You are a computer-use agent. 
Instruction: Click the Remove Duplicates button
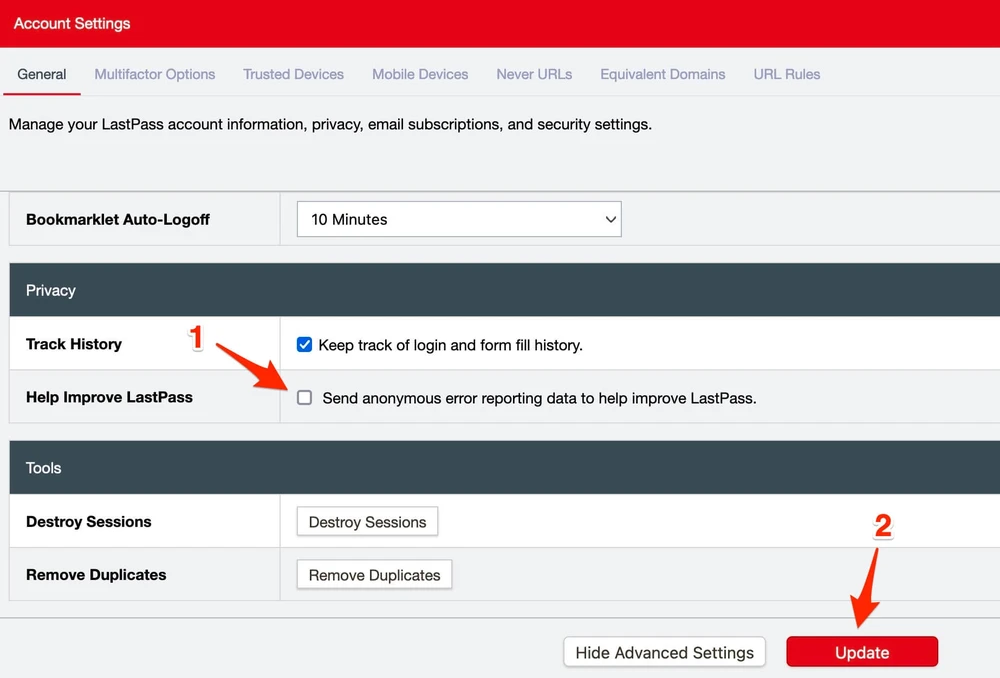[374, 575]
